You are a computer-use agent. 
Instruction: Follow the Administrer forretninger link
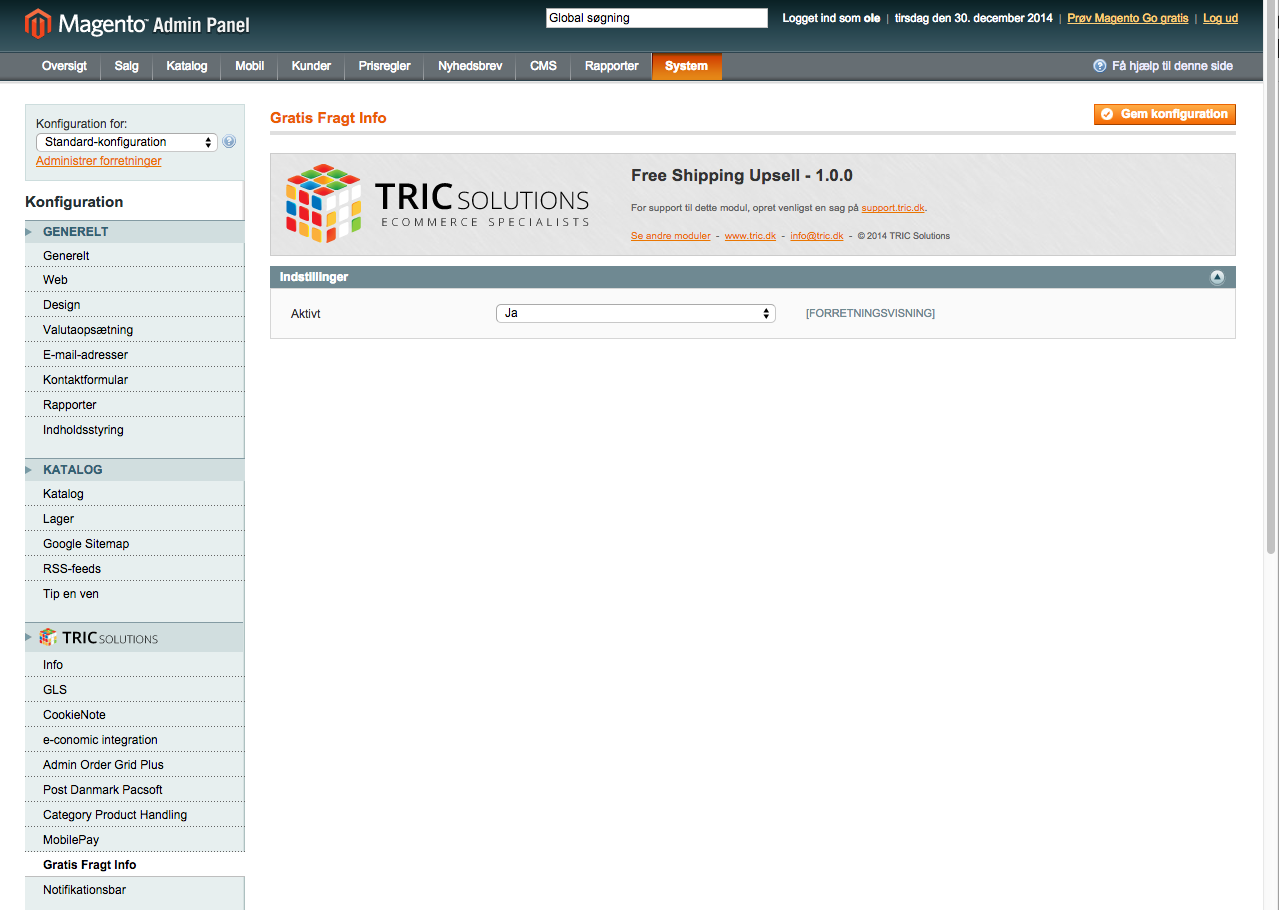click(98, 161)
